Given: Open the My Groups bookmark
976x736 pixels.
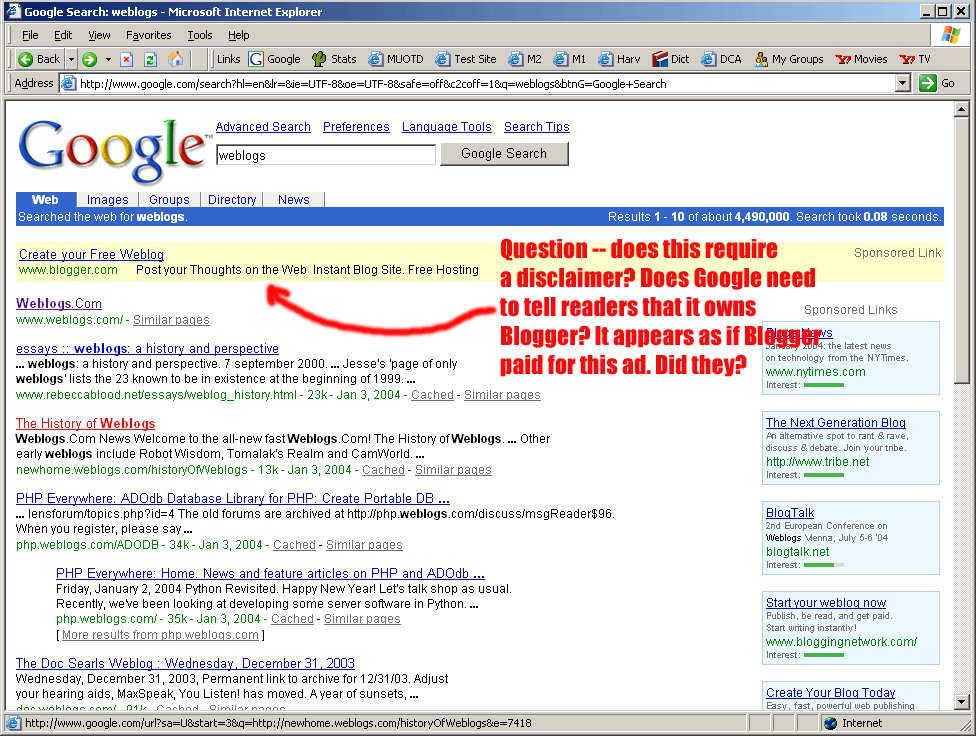Looking at the screenshot, I should (789, 59).
